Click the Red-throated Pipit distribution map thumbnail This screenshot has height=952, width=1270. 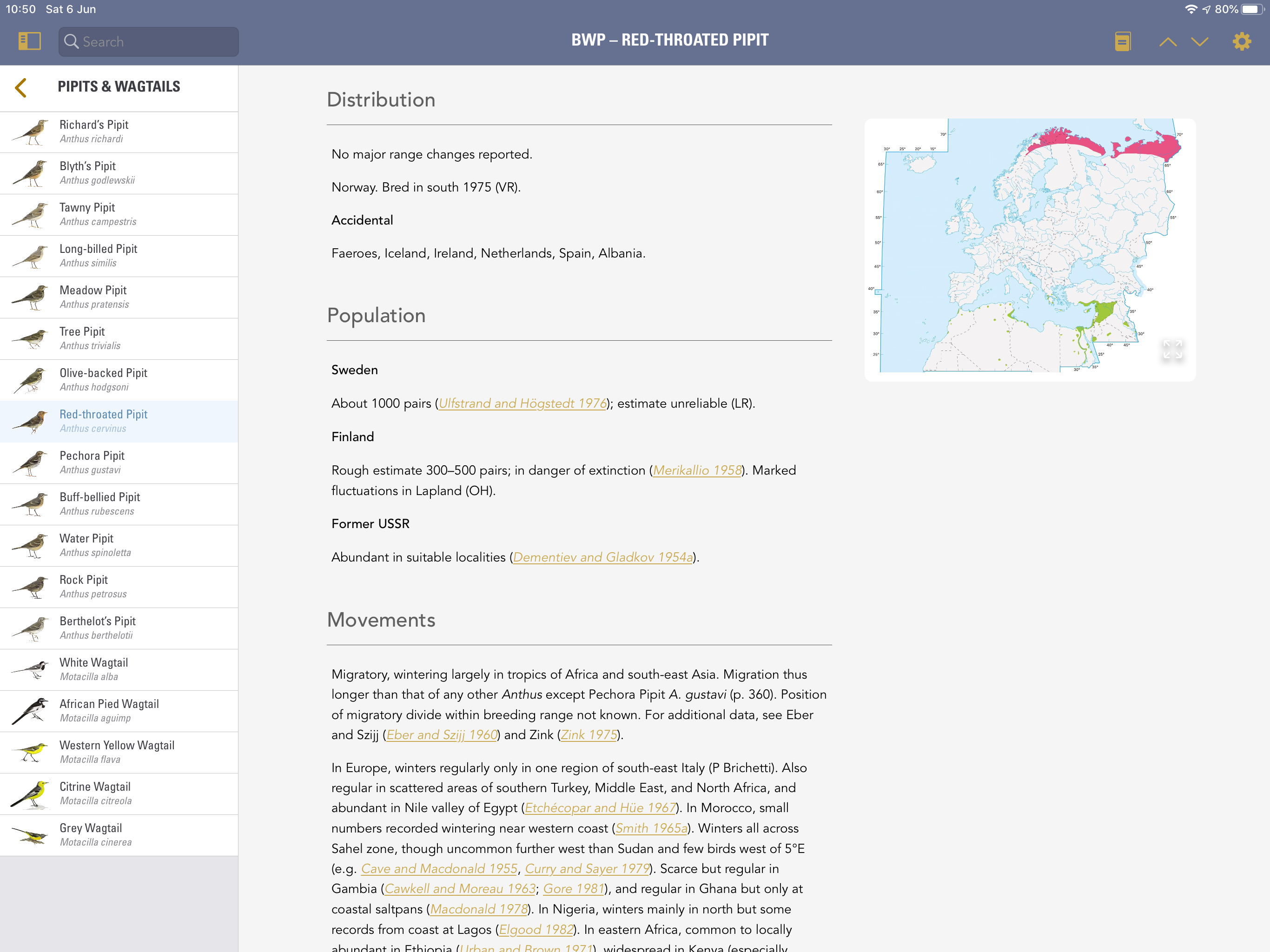point(1030,249)
